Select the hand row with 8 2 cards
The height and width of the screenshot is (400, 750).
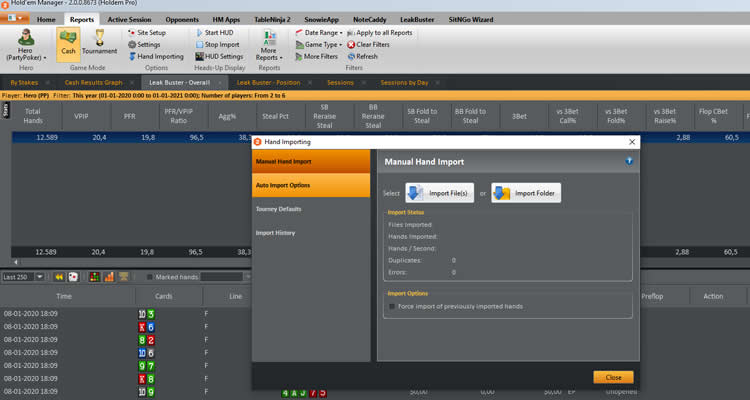click(x=125, y=340)
